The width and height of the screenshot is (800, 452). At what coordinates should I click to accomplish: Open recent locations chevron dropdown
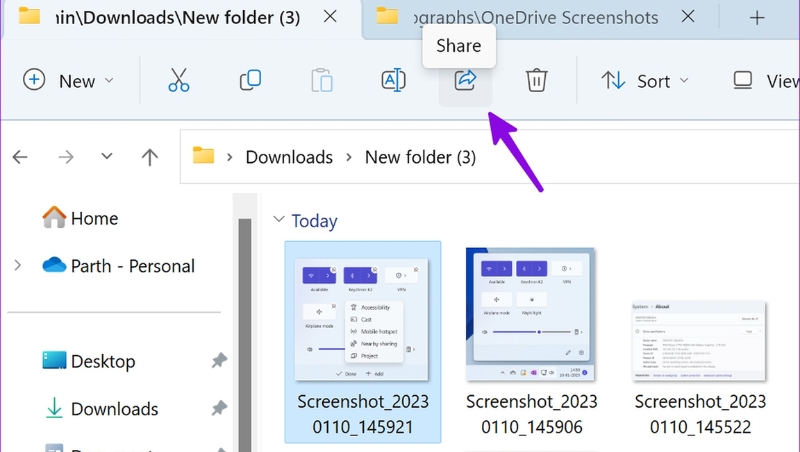107,156
